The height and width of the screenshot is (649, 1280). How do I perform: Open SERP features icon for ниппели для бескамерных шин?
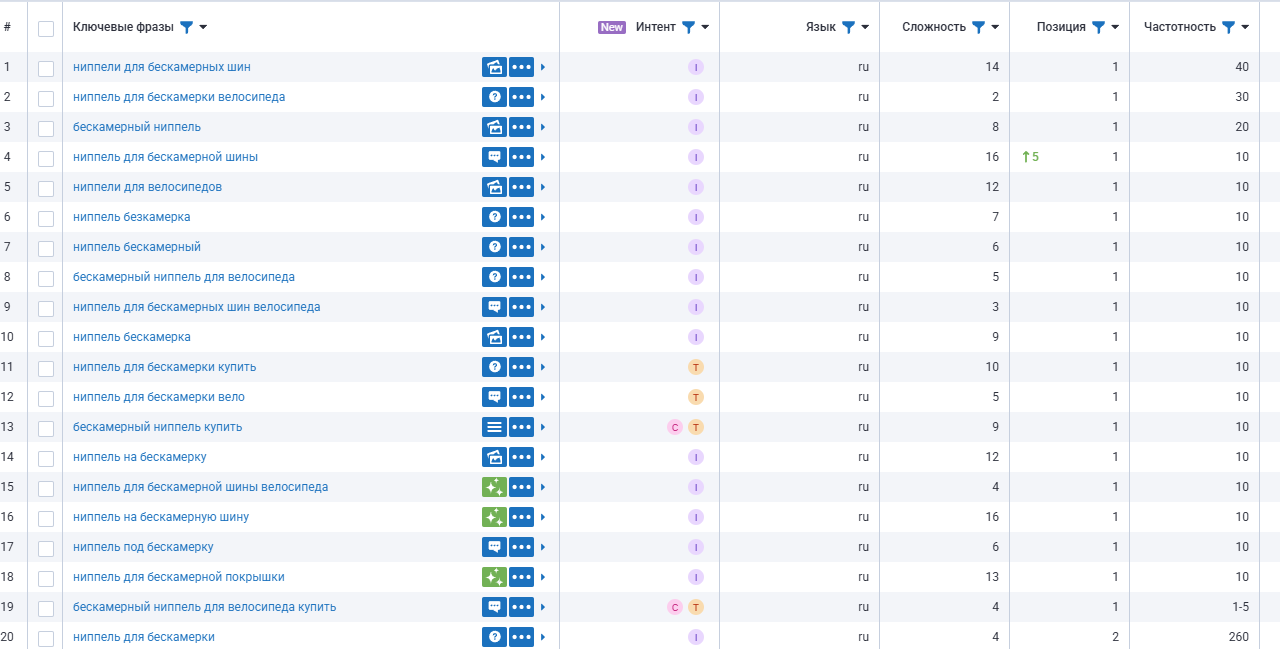(494, 67)
